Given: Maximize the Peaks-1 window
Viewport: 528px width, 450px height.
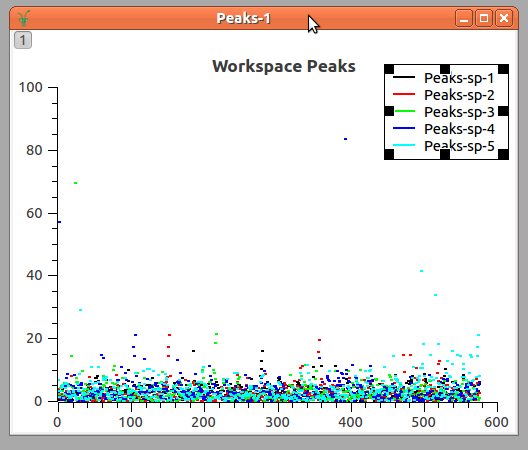Looking at the screenshot, I should [x=484, y=18].
